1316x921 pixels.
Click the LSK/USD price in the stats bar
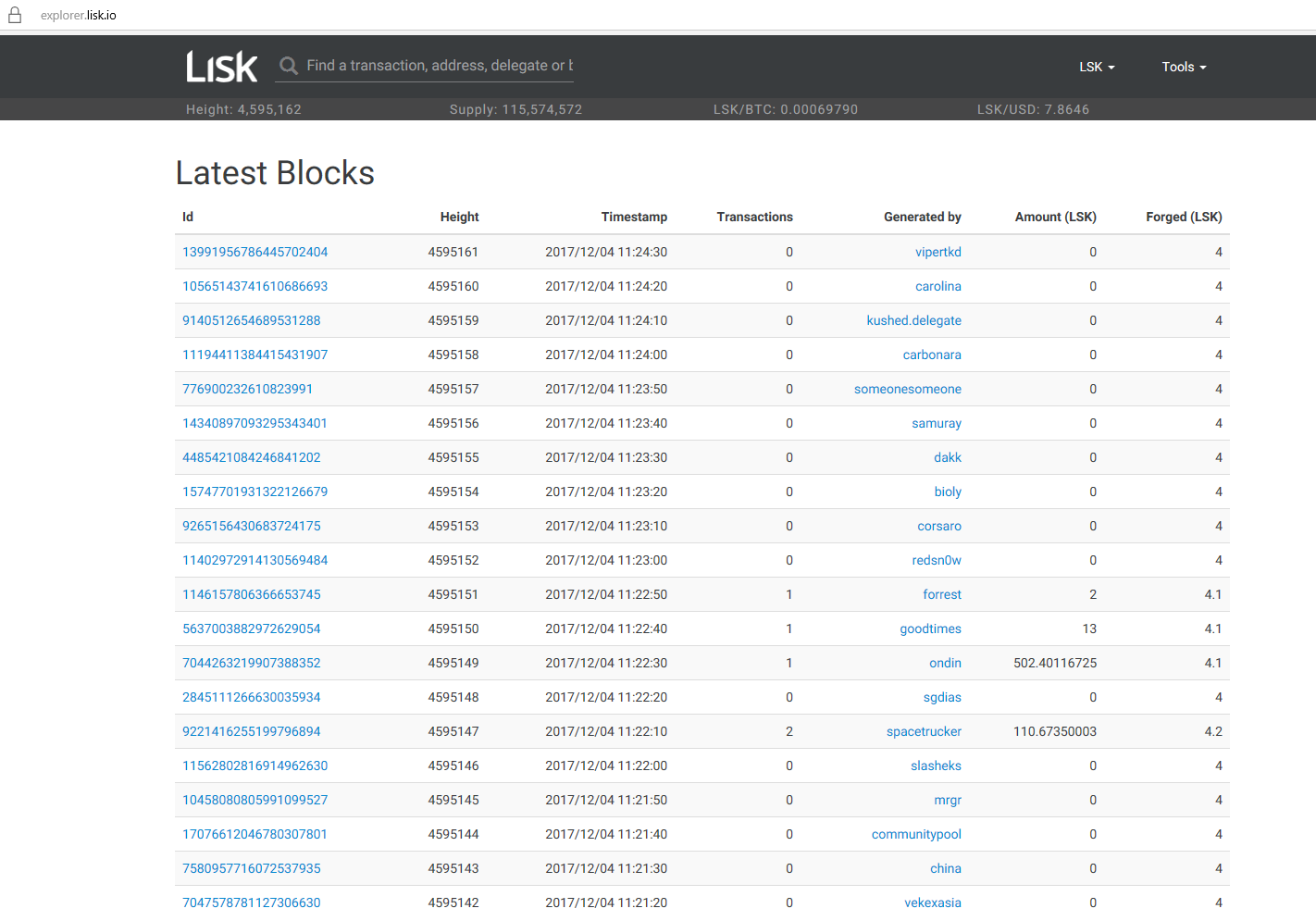point(1034,108)
